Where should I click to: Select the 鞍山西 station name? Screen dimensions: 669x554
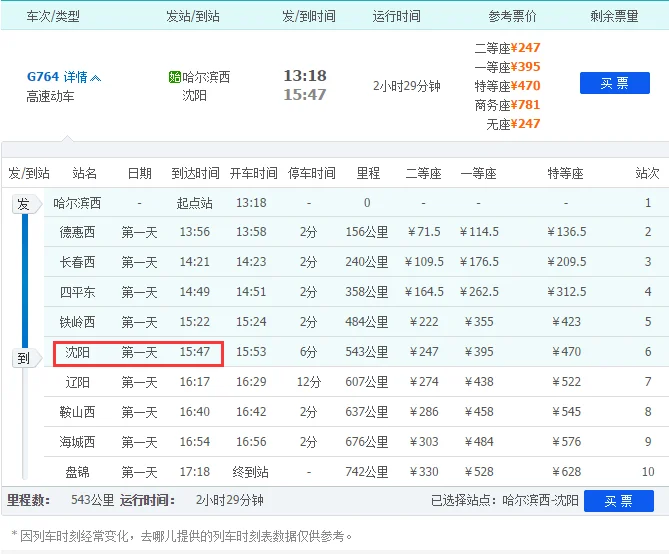77,412
